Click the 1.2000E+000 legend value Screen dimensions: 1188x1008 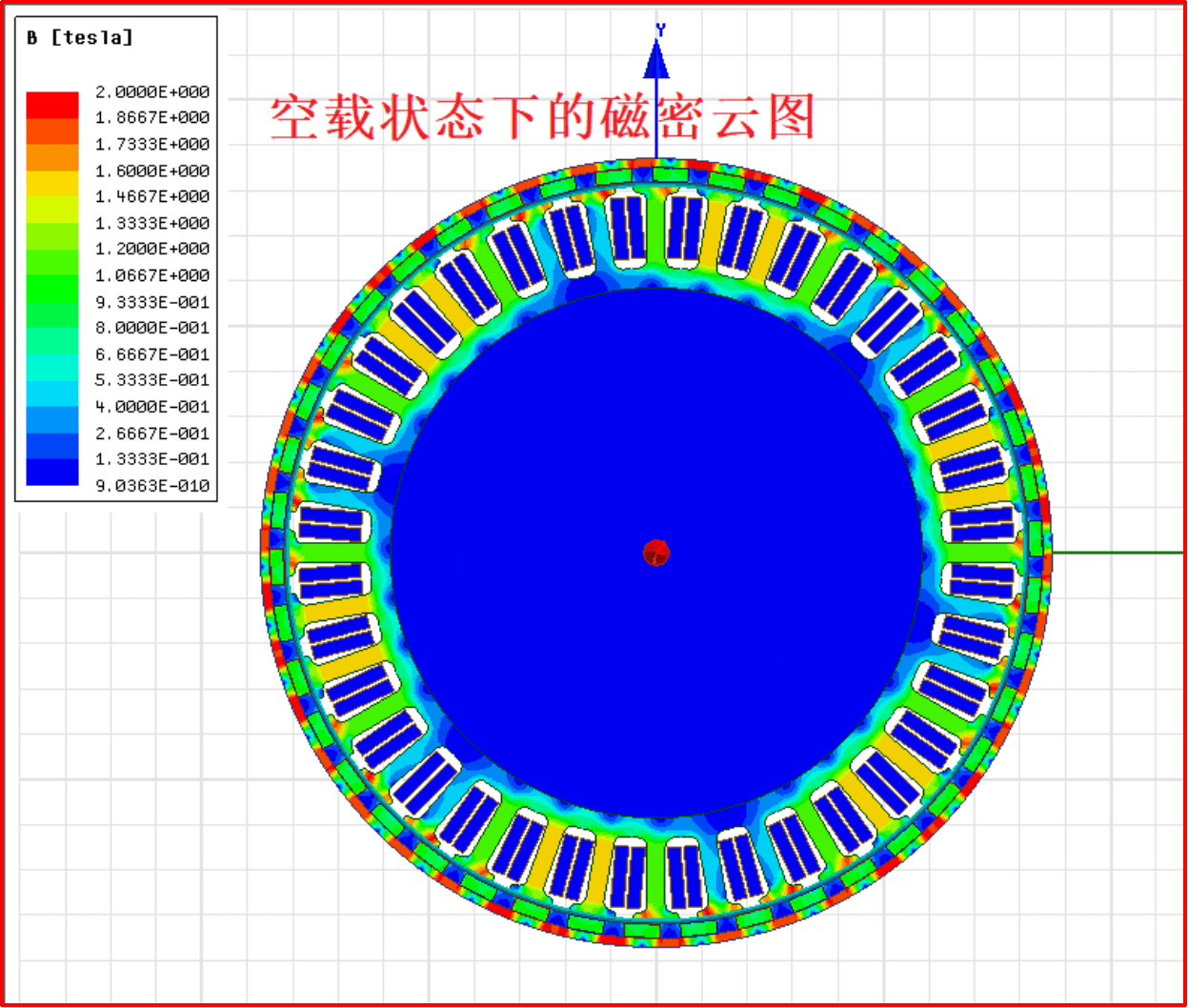(x=152, y=250)
